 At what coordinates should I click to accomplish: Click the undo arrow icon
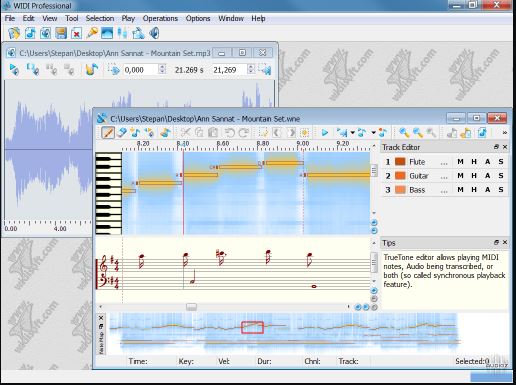pyautogui.click(x=229, y=133)
